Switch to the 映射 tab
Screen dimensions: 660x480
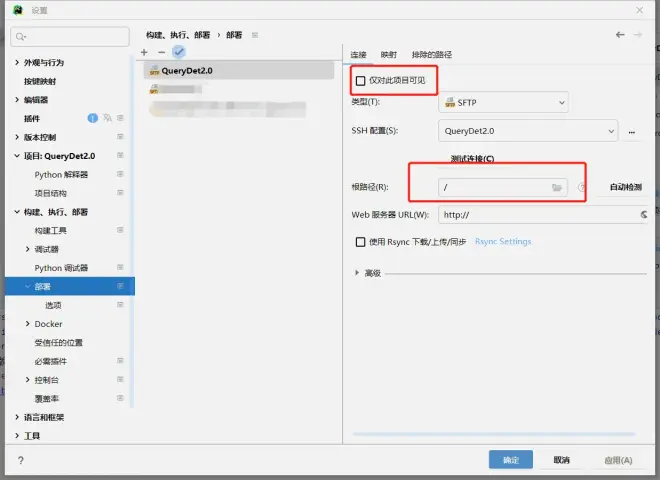[389, 55]
